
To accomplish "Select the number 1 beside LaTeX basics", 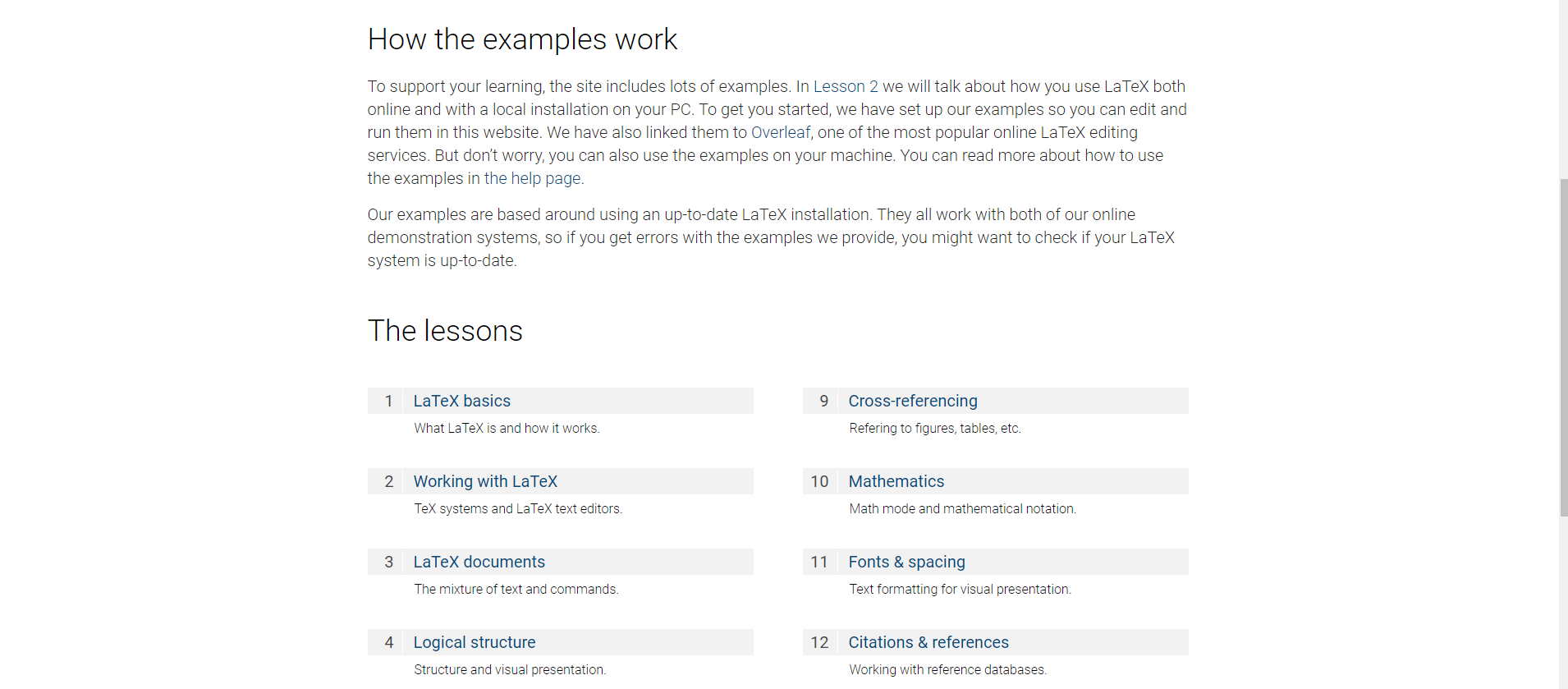I will click(x=388, y=401).
